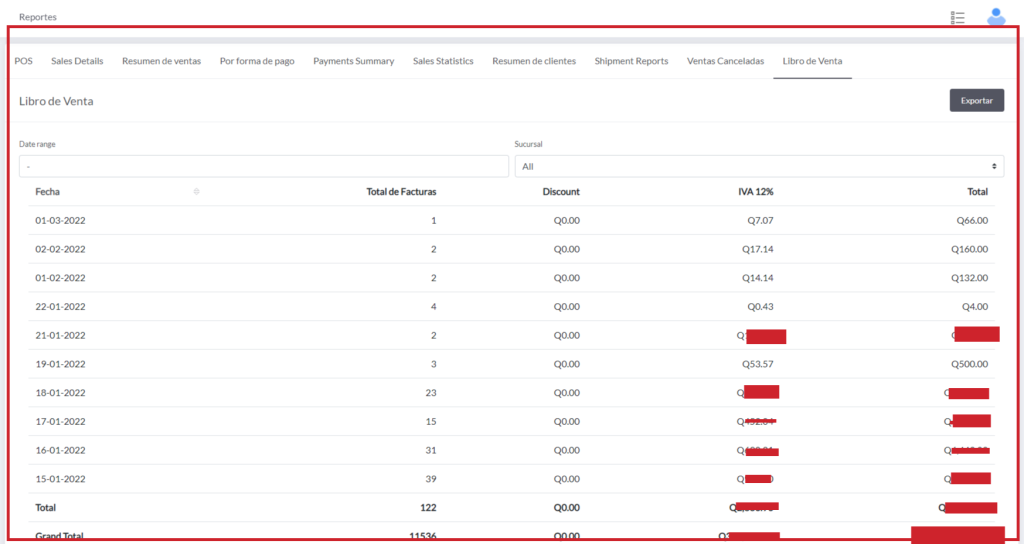
Task: Open the Payments Summary tab
Action: (x=353, y=61)
